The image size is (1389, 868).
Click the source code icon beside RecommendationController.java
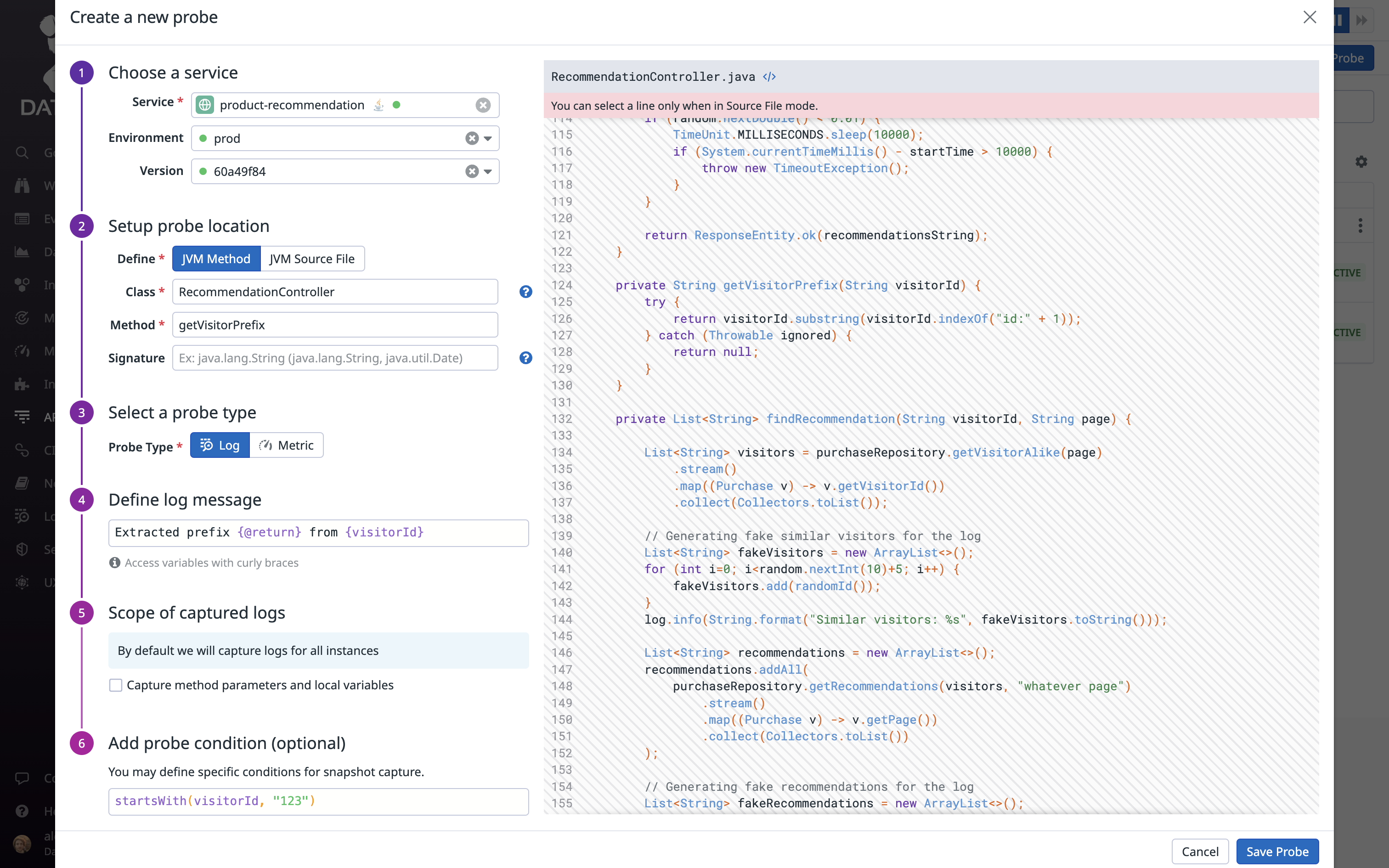click(769, 77)
